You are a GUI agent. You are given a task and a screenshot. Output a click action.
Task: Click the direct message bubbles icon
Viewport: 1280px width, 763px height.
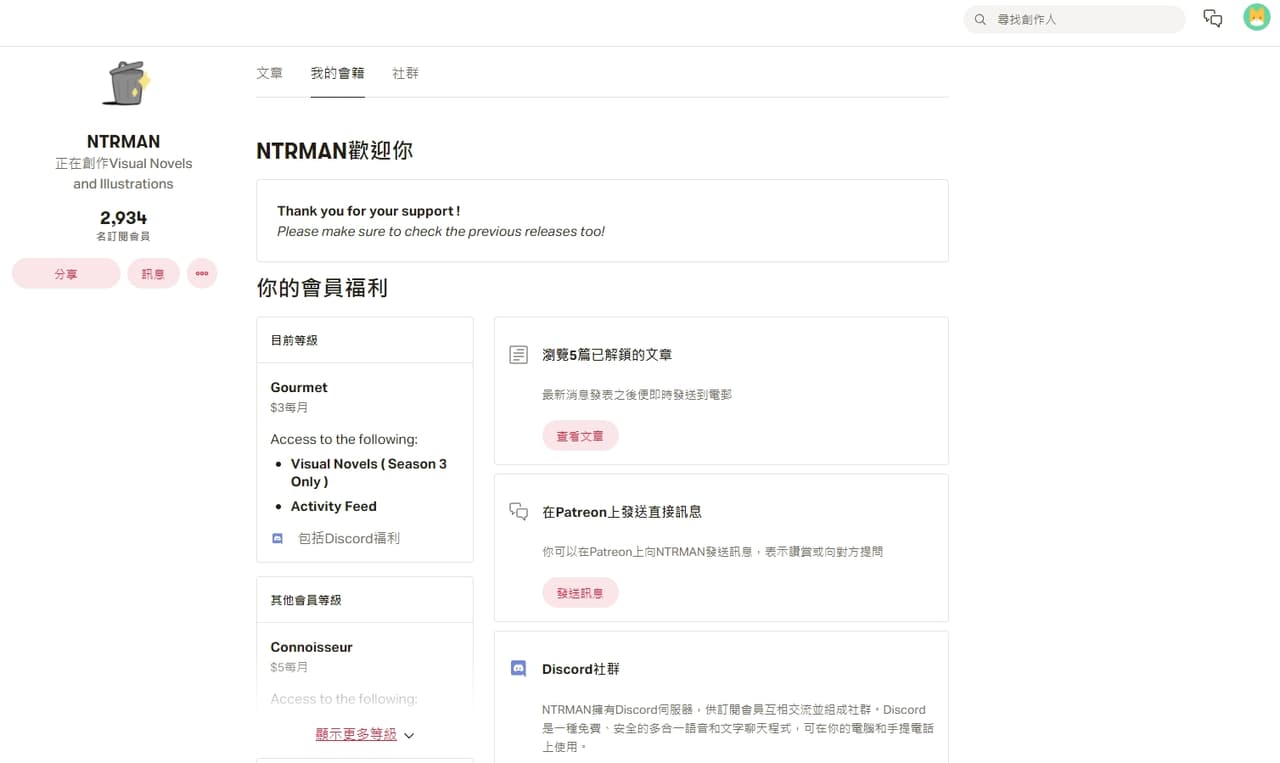click(518, 512)
